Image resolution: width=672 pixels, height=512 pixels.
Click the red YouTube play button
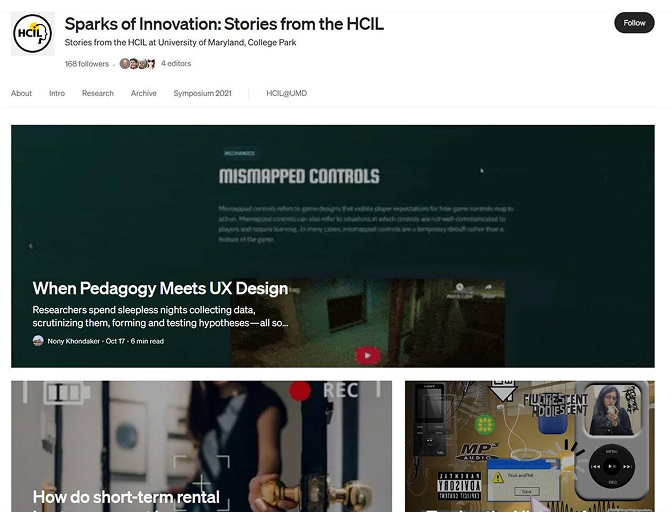coord(367,355)
